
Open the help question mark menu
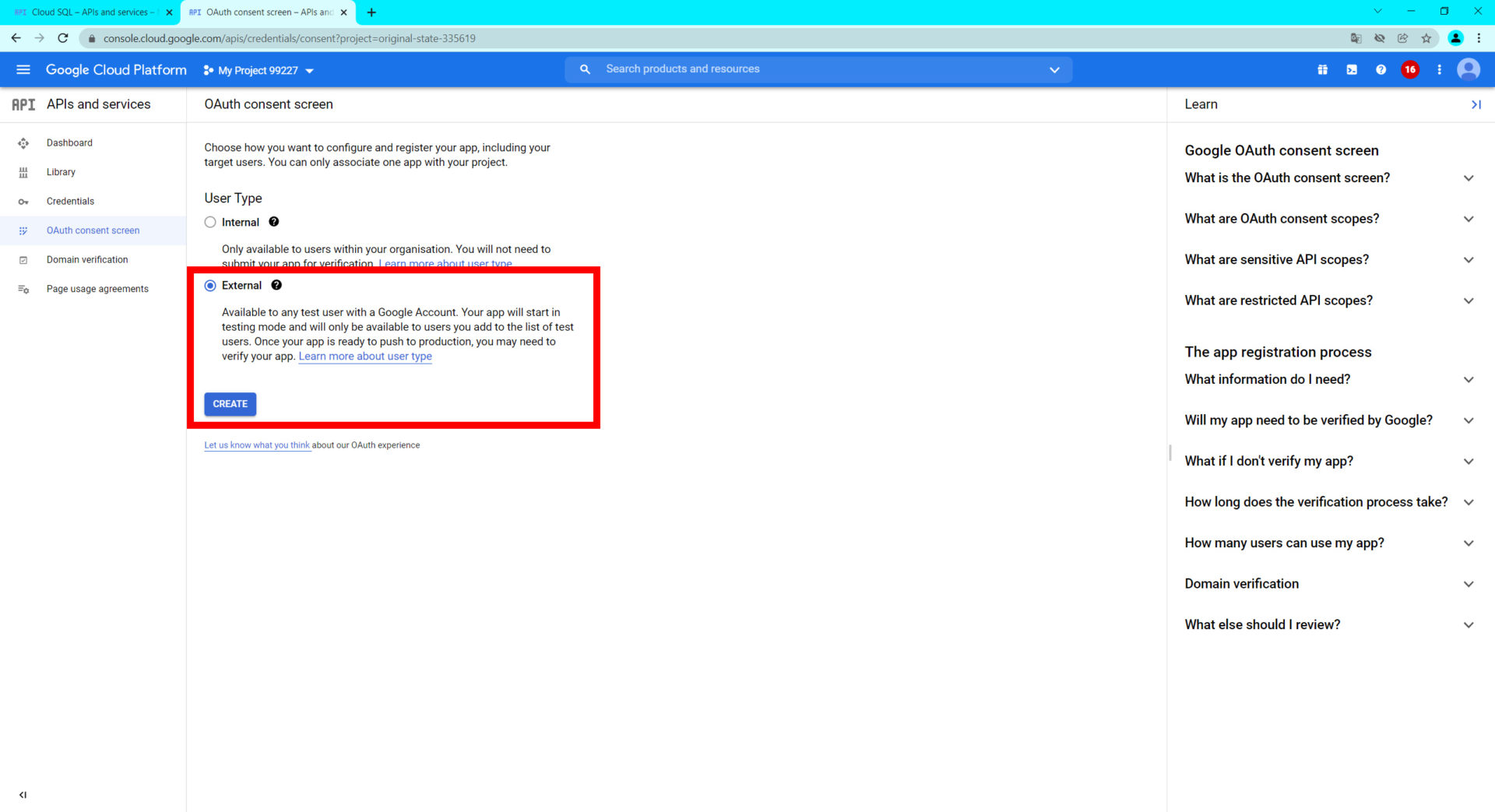(1381, 69)
